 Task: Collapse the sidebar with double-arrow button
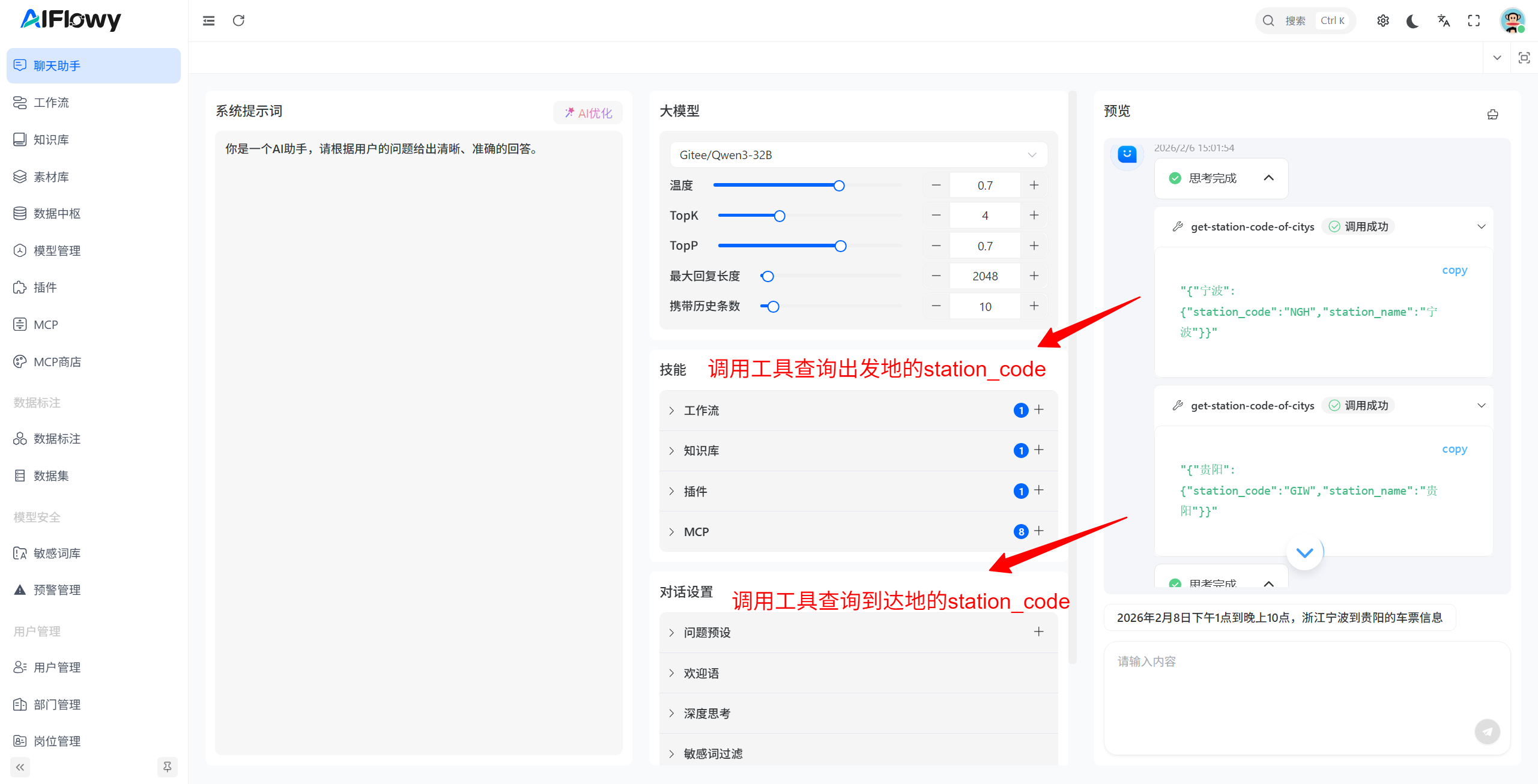point(20,767)
